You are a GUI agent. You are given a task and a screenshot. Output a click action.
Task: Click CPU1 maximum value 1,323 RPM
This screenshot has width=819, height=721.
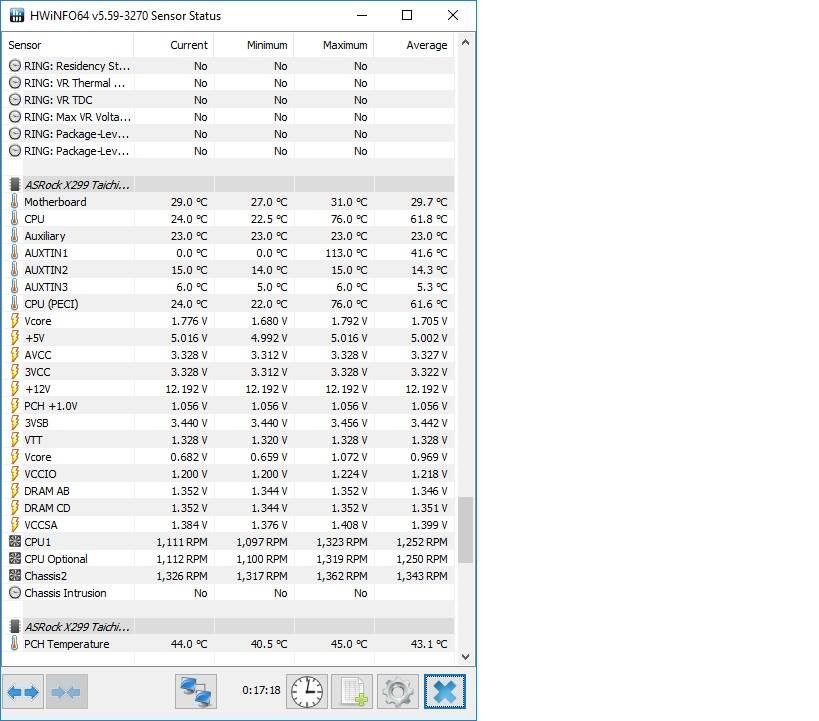[x=342, y=542]
